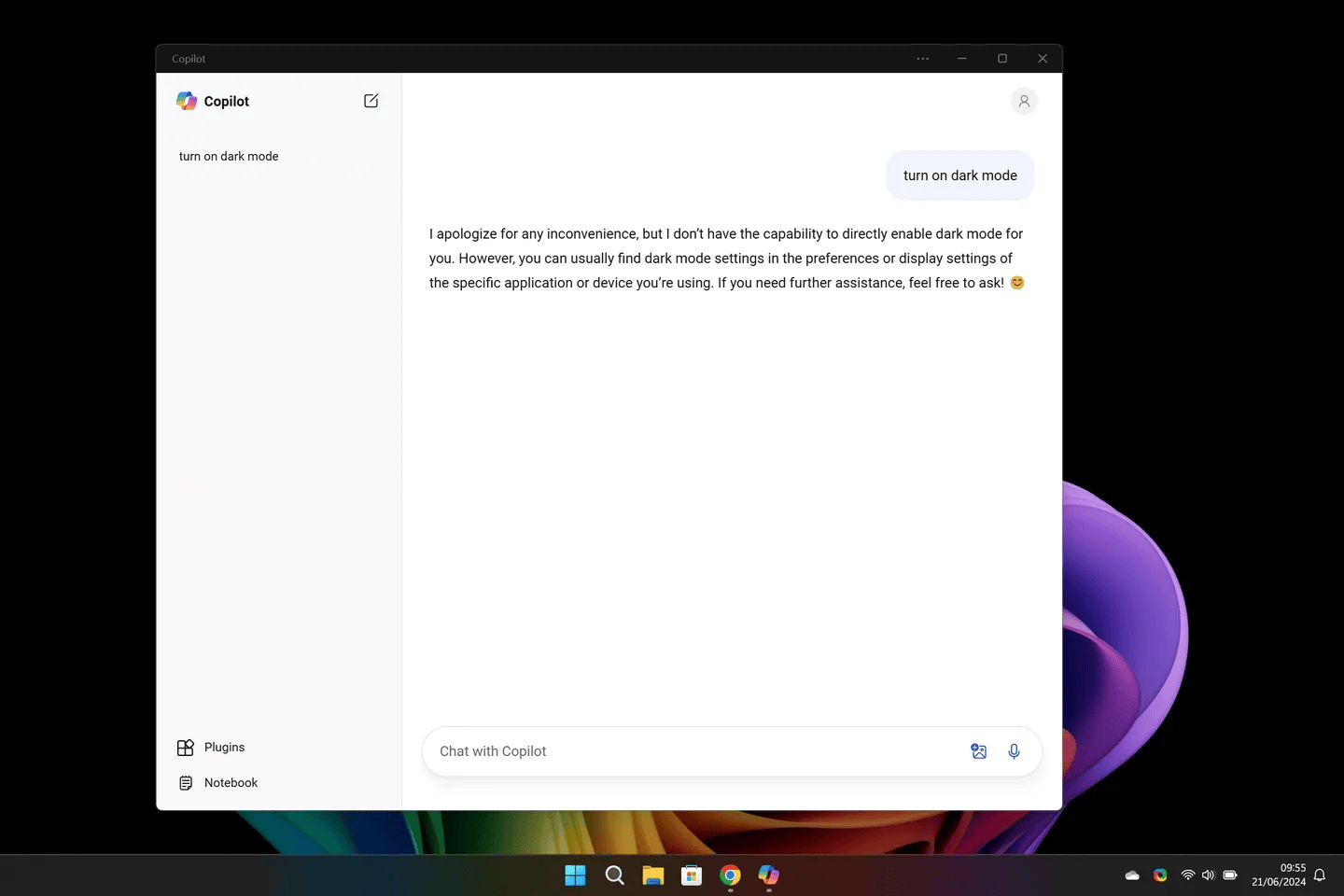This screenshot has height=896, width=1344.
Task: Open taskbar Search
Action: pyautogui.click(x=614, y=875)
